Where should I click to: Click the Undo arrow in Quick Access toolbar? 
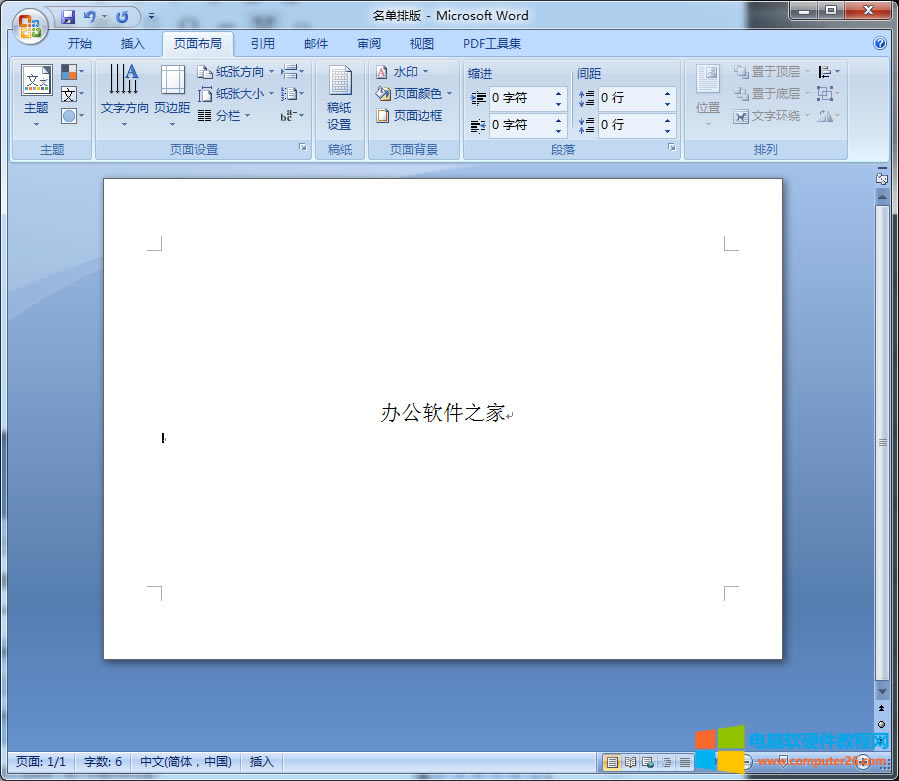91,17
